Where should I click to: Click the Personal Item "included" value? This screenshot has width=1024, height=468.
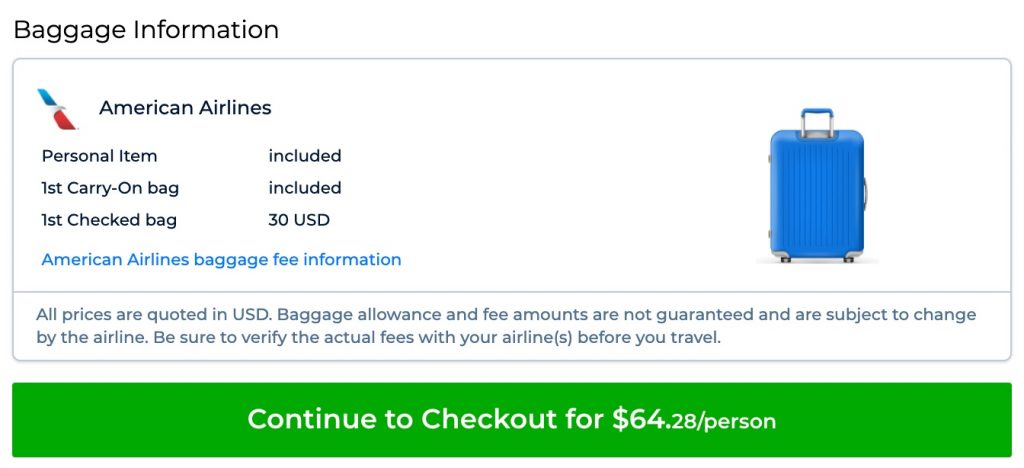pos(304,156)
